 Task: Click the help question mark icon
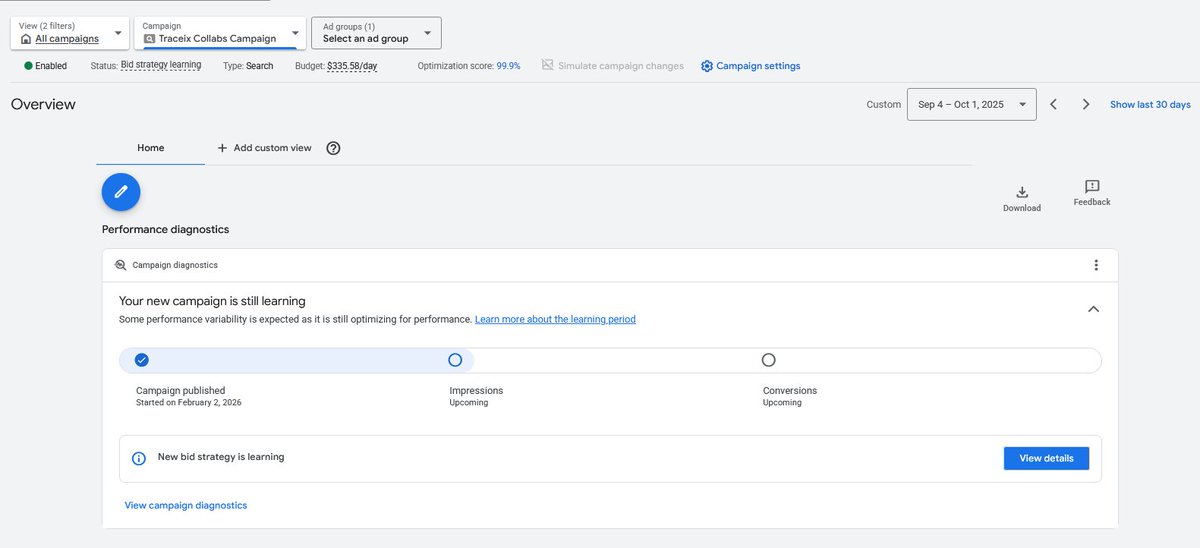tap(334, 148)
